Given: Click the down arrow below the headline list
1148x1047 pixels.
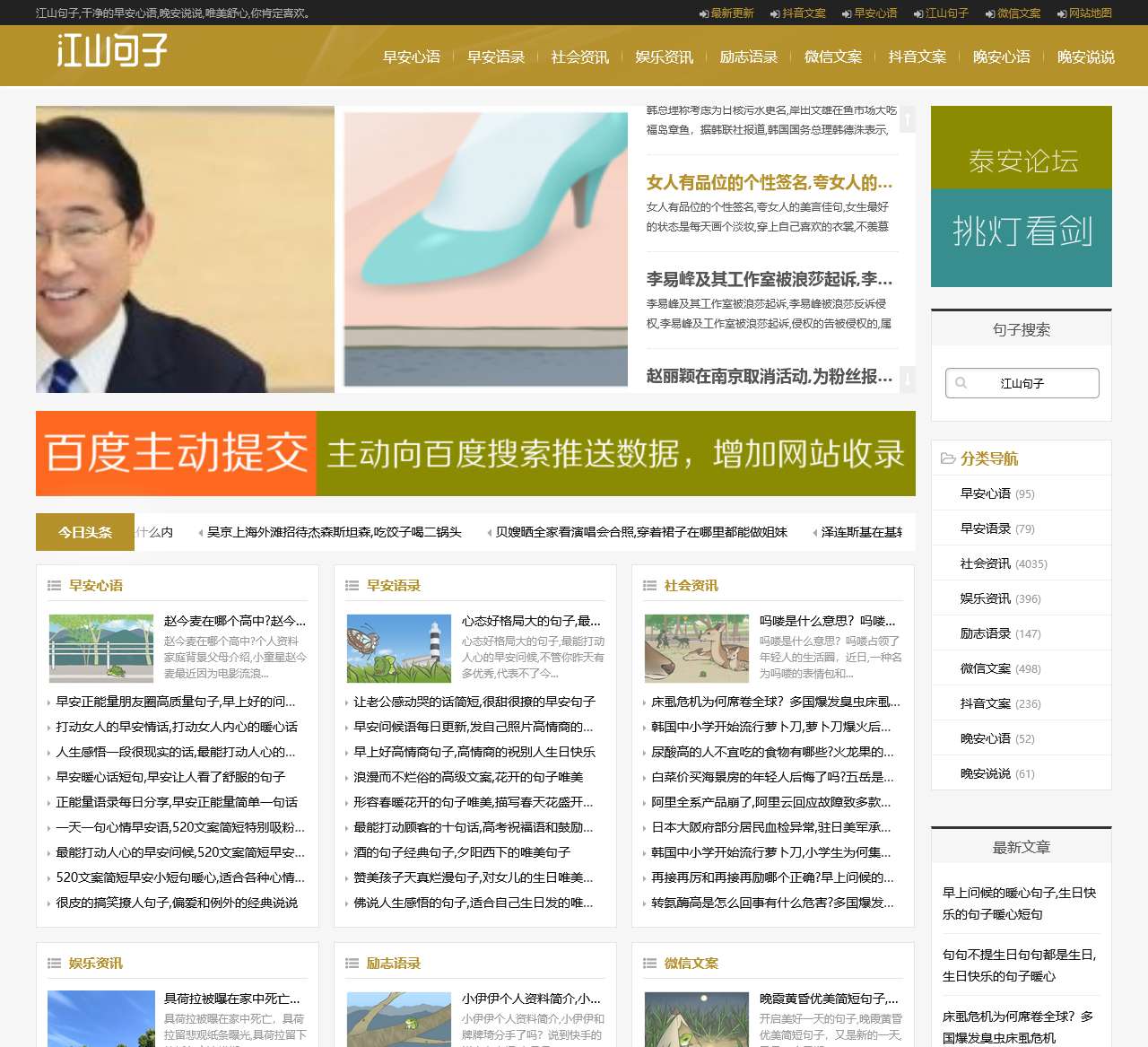Looking at the screenshot, I should pos(908,381).
